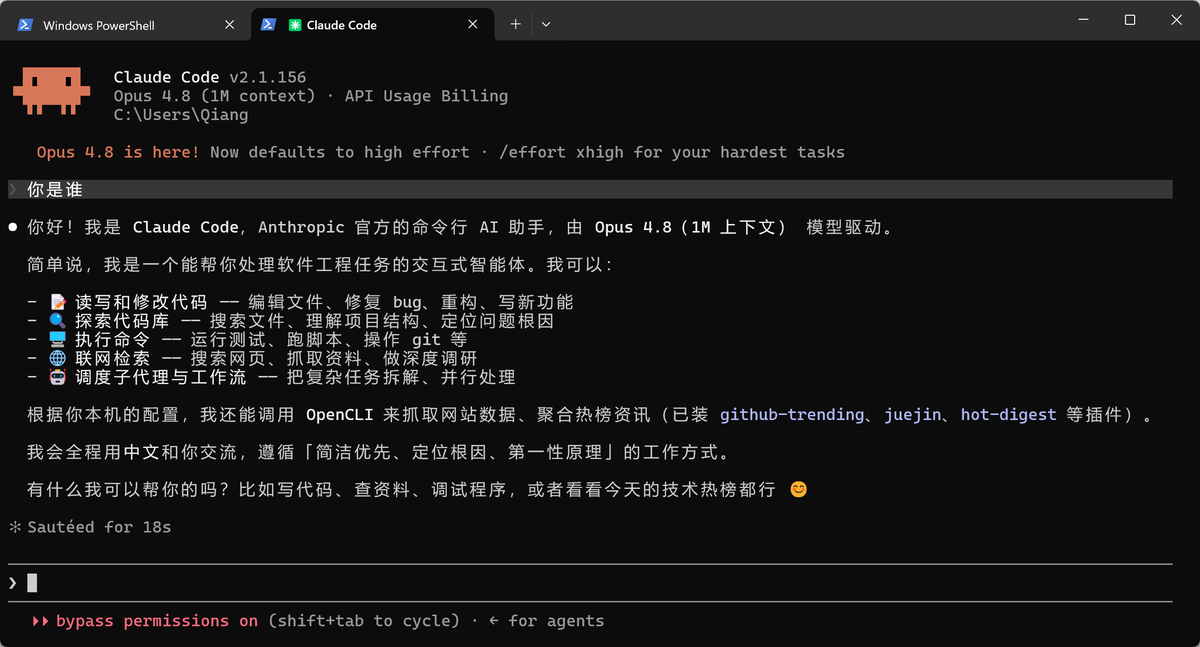Click the 'juejin' plugin name
The height and width of the screenshot is (647, 1200).
(x=912, y=414)
